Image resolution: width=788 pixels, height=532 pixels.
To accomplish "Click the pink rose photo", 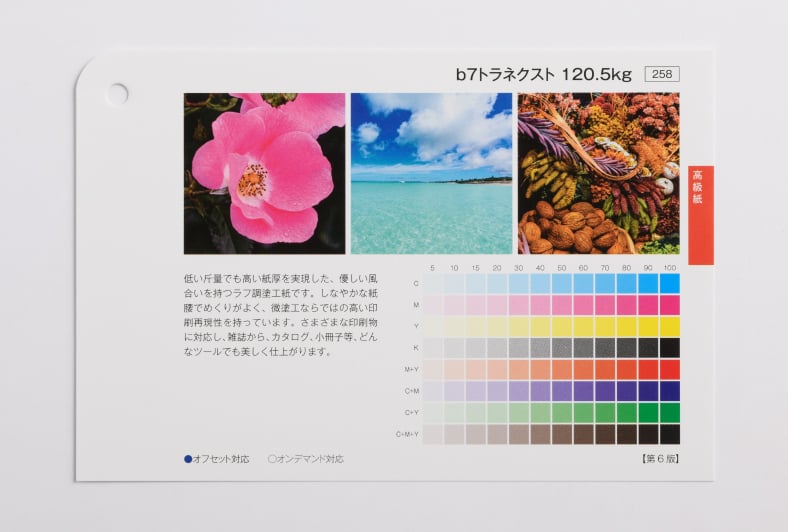I will 264,173.
